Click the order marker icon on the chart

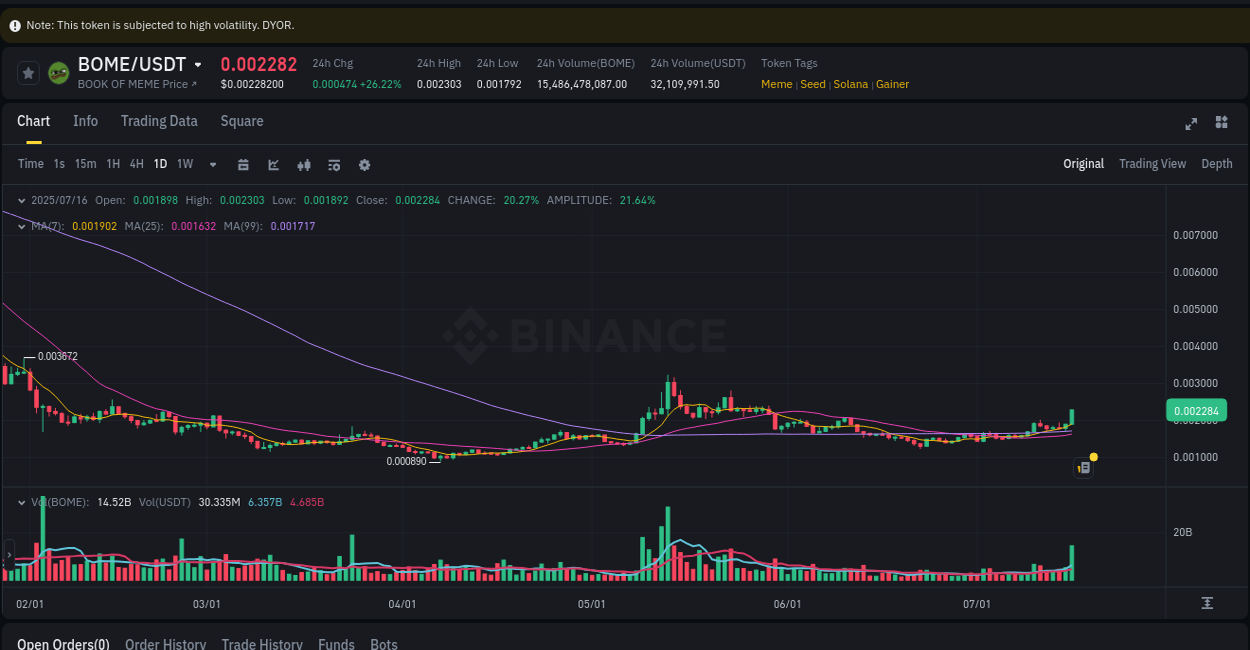coord(1083,466)
